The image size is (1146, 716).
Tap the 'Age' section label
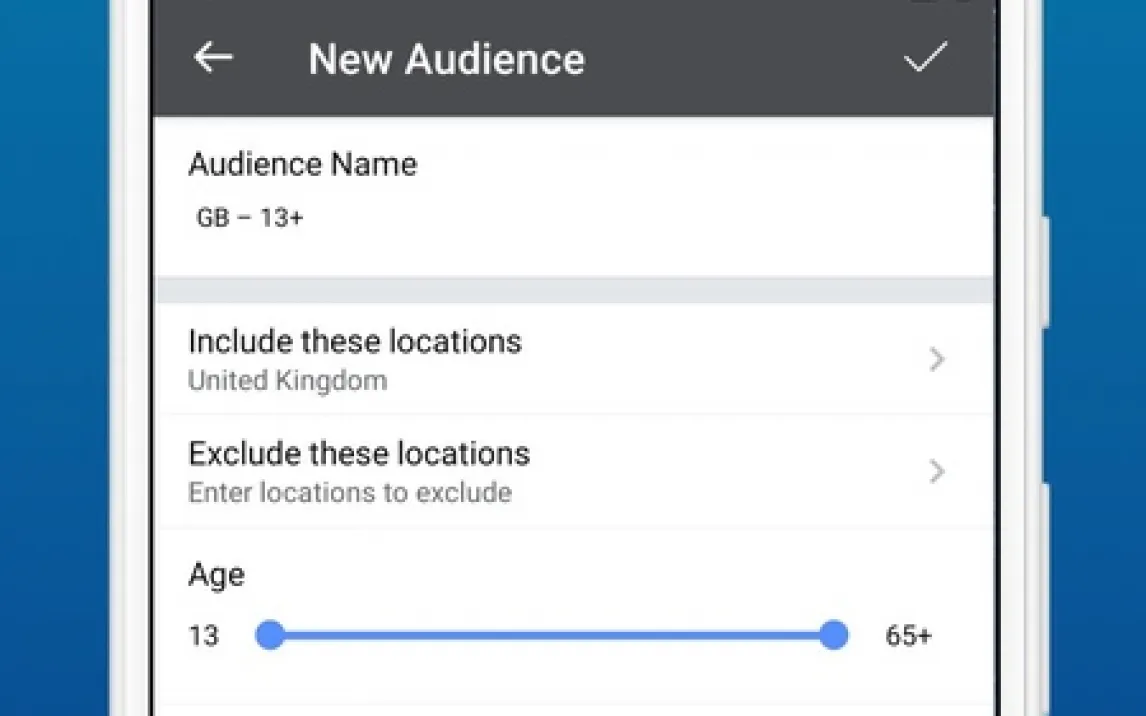click(x=216, y=575)
